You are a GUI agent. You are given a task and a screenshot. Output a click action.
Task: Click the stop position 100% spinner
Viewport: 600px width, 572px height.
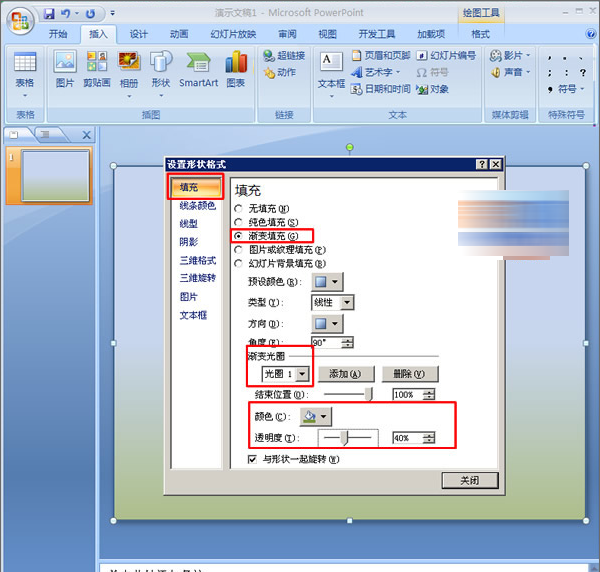(x=429, y=394)
